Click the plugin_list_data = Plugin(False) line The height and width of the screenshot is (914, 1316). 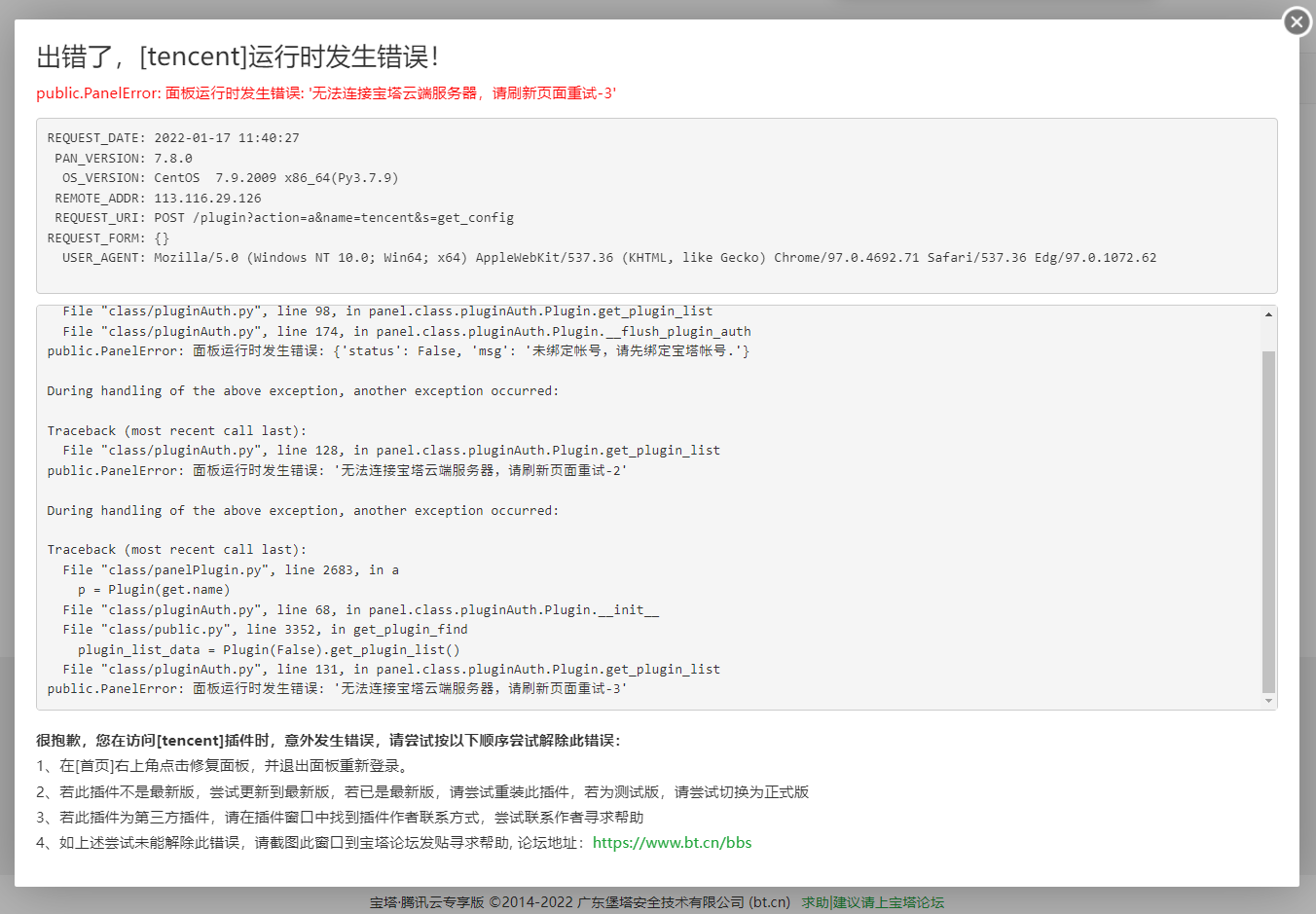[269, 650]
